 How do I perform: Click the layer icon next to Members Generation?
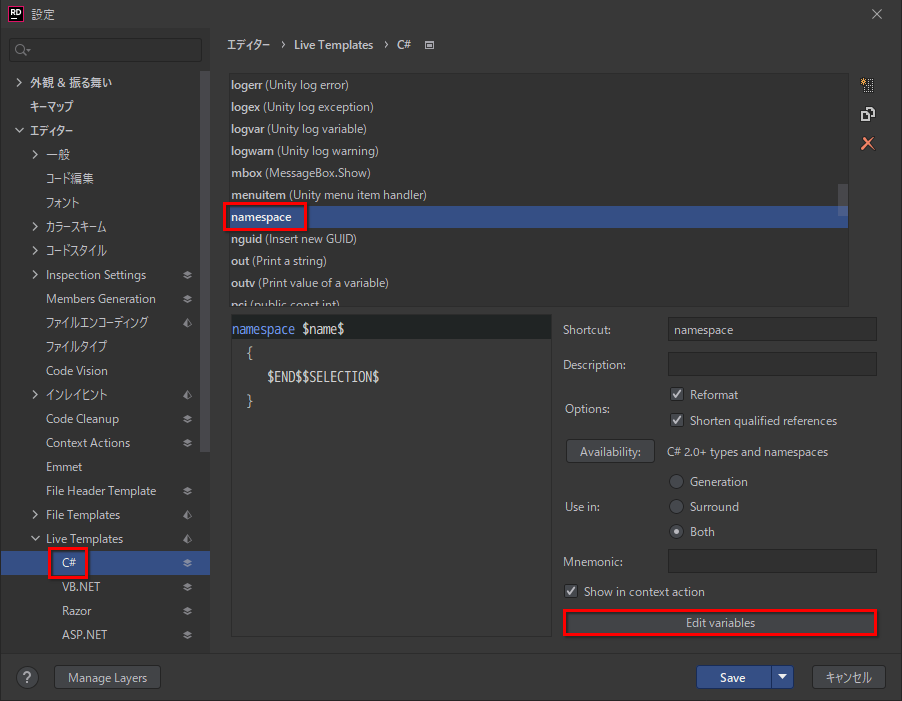pos(187,299)
